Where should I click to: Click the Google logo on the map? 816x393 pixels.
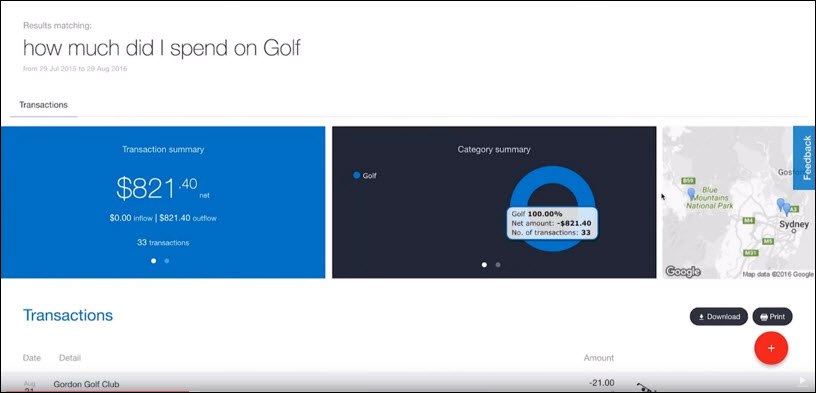point(683,271)
